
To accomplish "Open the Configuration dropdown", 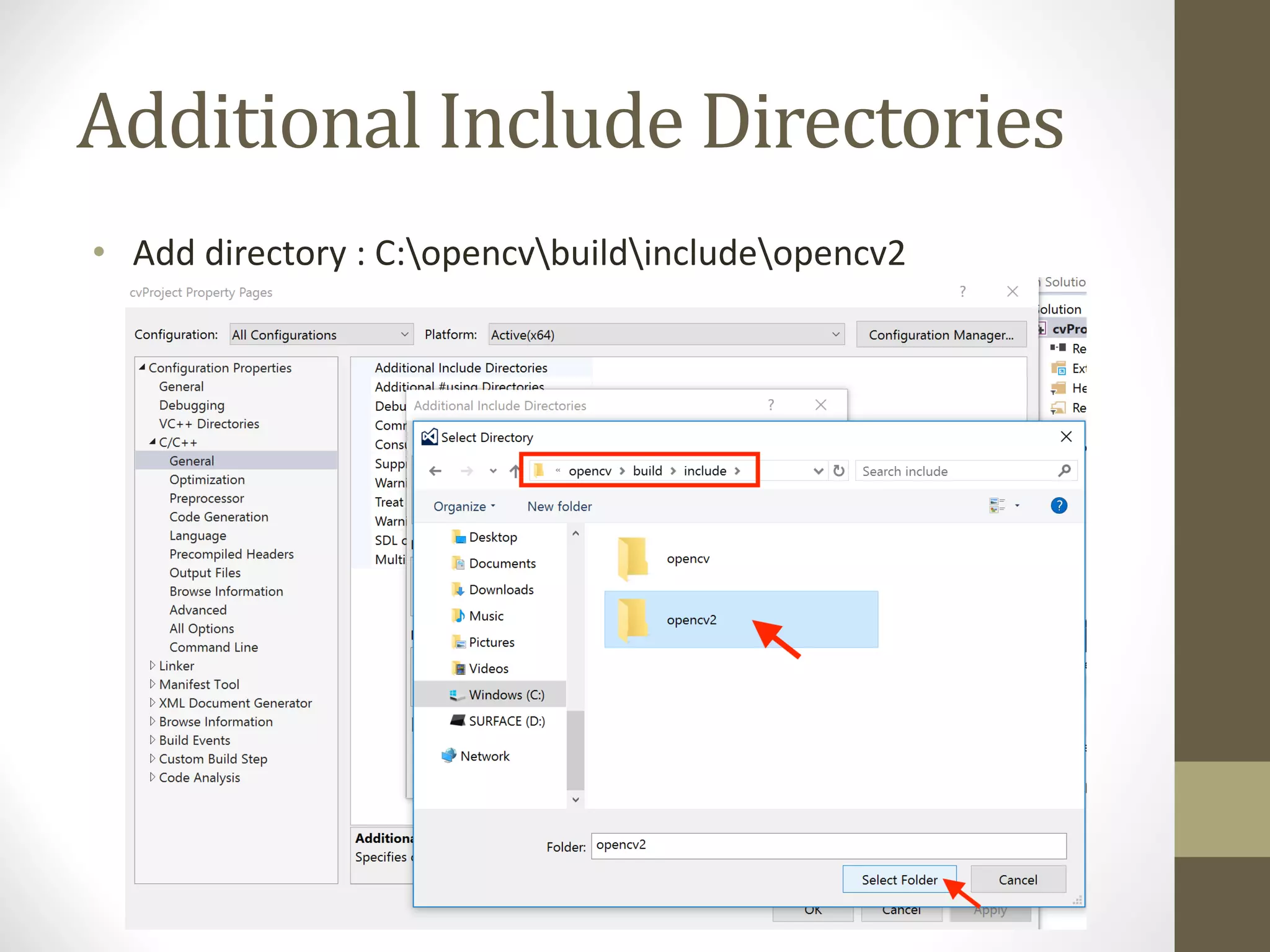I will point(321,335).
